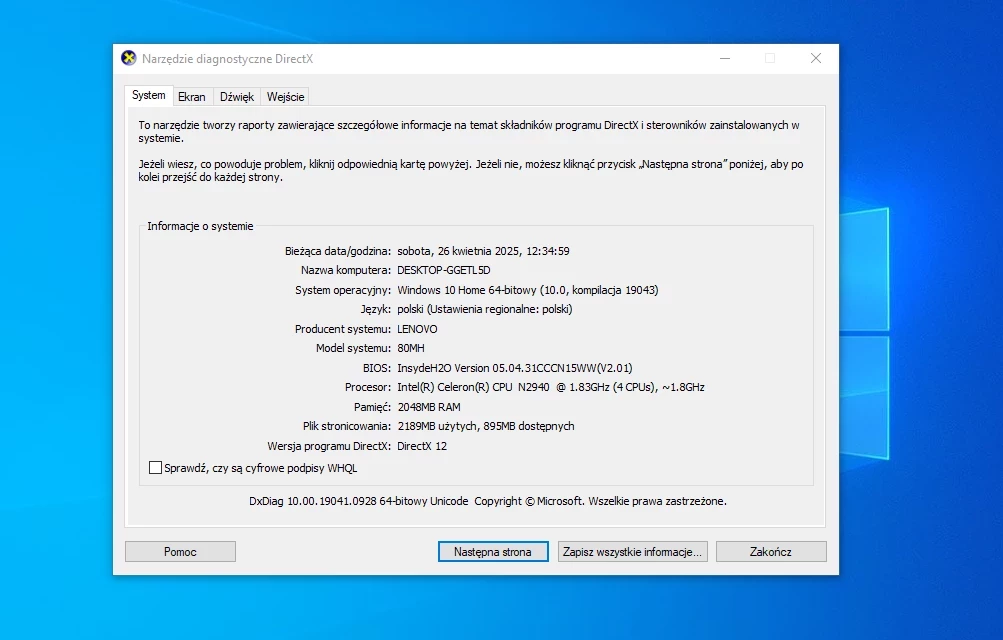Screen dimensions: 1003x640
Task: Click the Procesor label
Action: pyautogui.click(x=368, y=387)
